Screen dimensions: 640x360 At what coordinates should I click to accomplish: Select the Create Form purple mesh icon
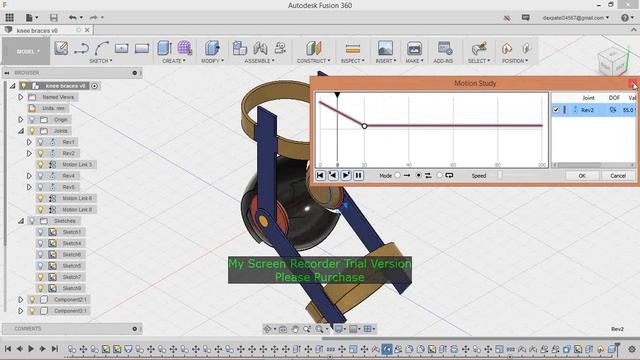[x=184, y=48]
